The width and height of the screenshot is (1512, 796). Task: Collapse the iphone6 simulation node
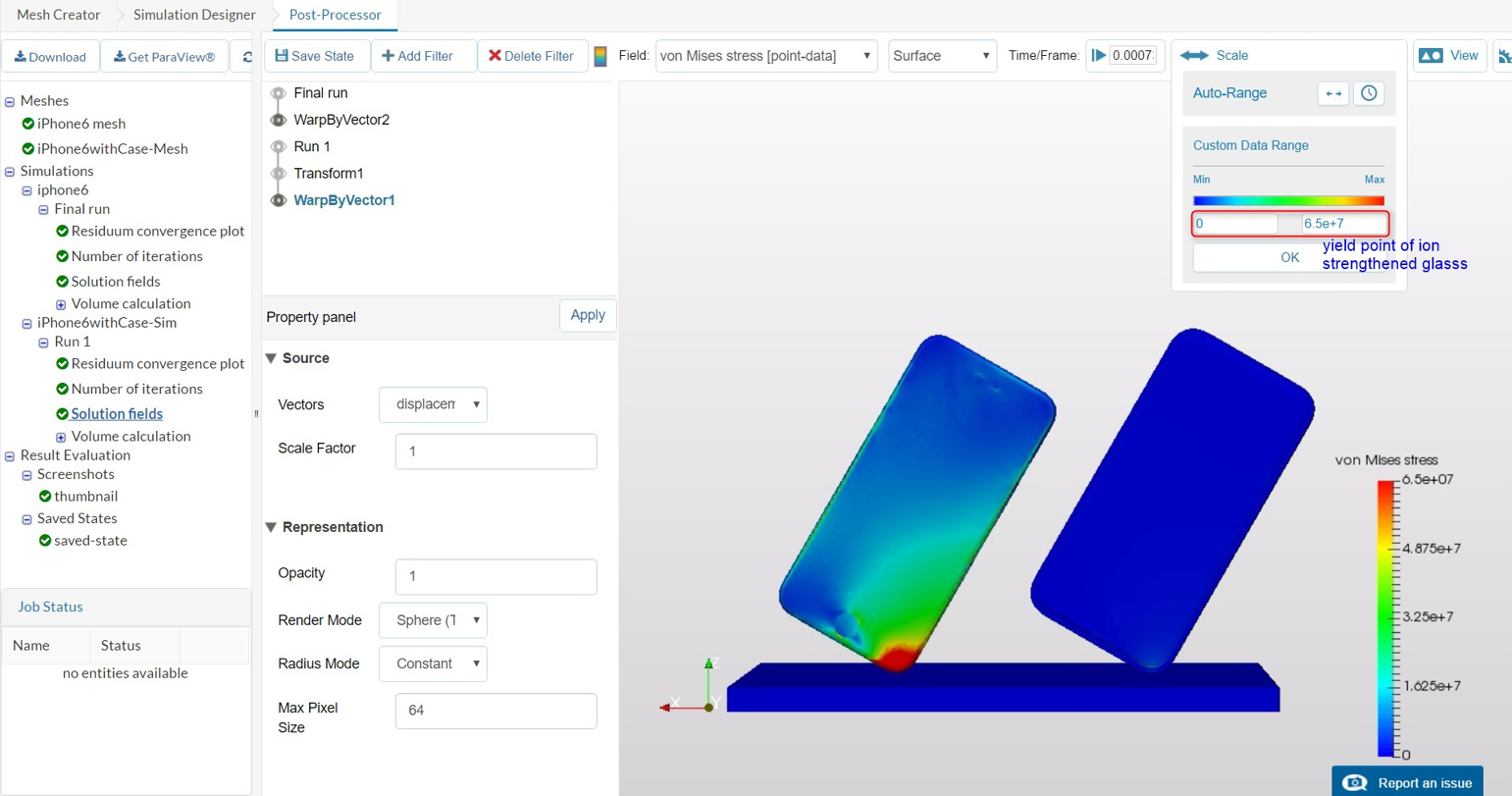point(26,190)
